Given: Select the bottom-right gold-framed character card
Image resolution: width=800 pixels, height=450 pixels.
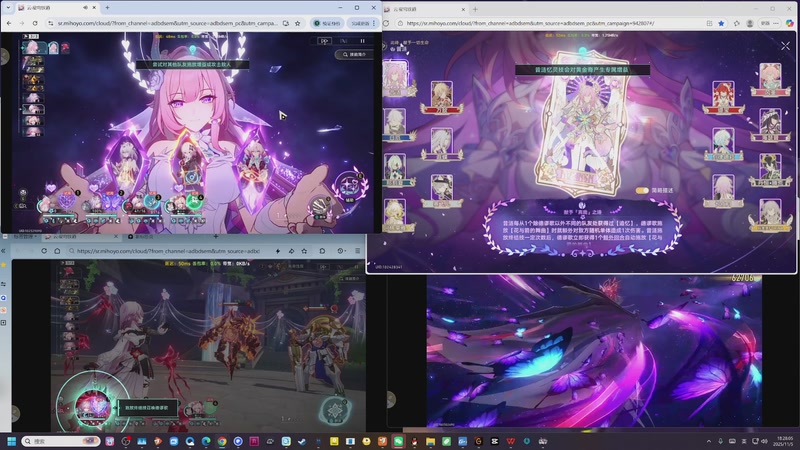Looking at the screenshot, I should click(770, 216).
